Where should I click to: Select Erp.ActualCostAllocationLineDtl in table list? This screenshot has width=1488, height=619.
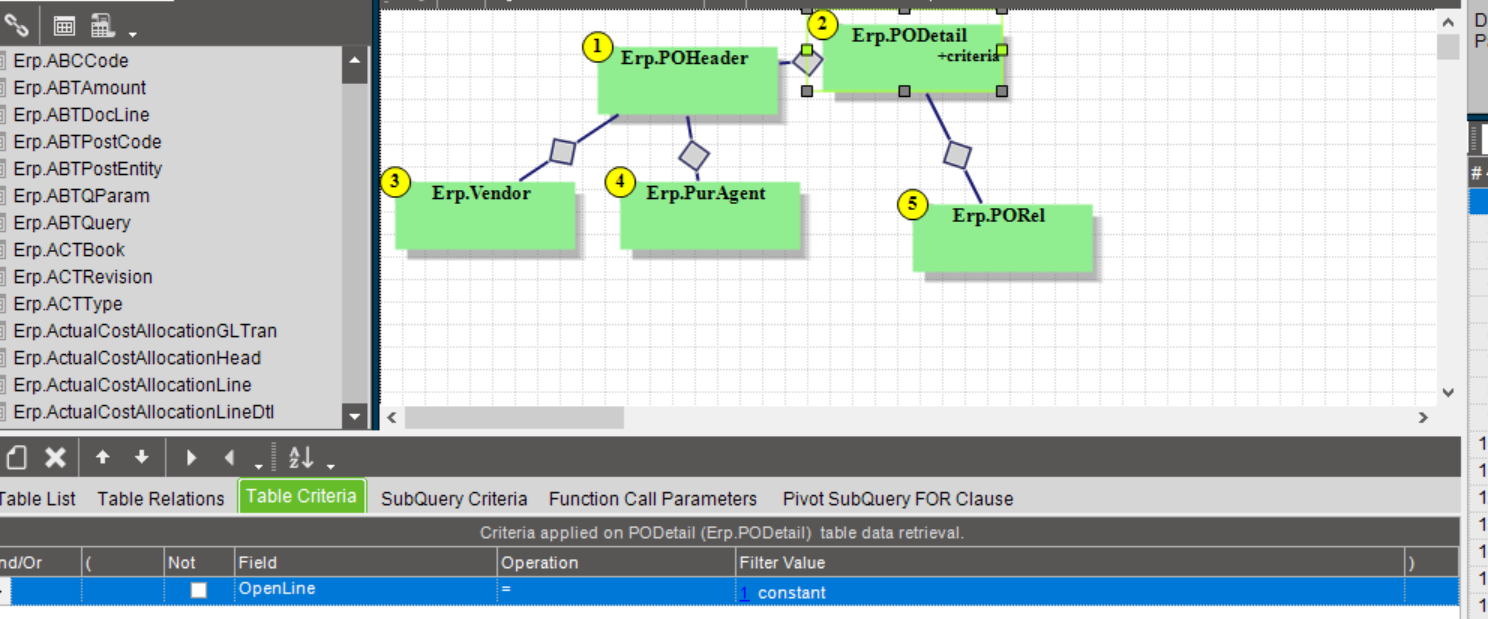144,412
